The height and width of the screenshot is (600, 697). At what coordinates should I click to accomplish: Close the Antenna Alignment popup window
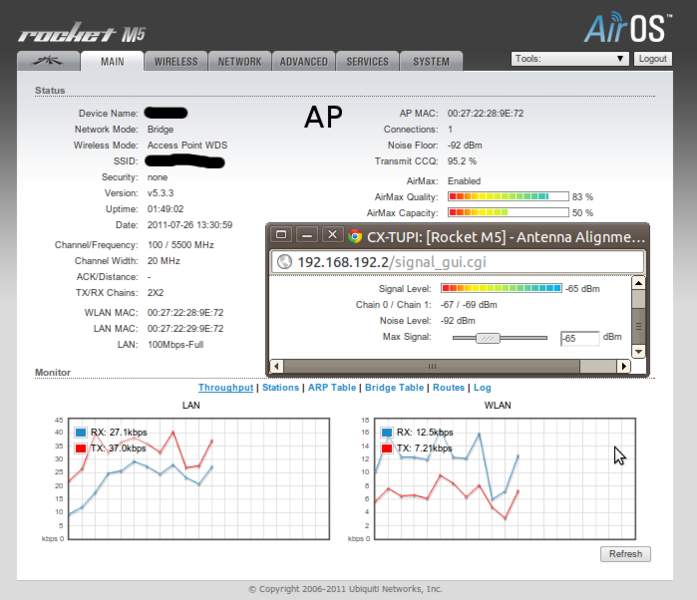pyautogui.click(x=332, y=235)
